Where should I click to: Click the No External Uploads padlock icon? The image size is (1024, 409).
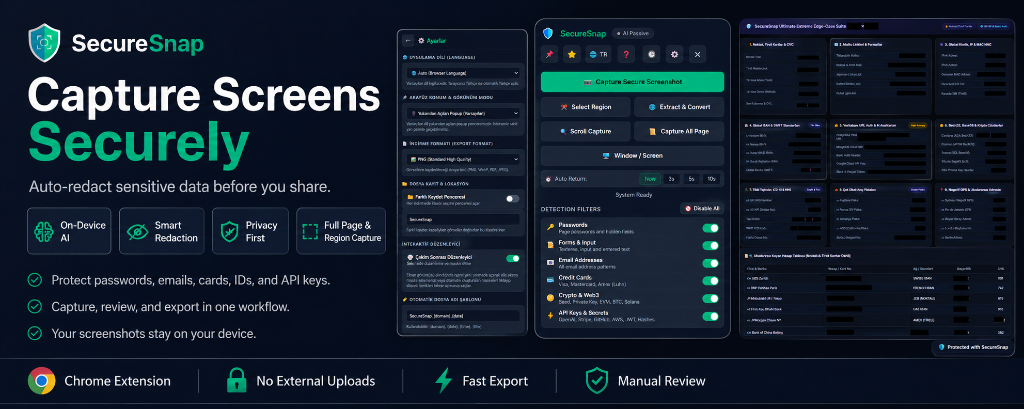(236, 380)
